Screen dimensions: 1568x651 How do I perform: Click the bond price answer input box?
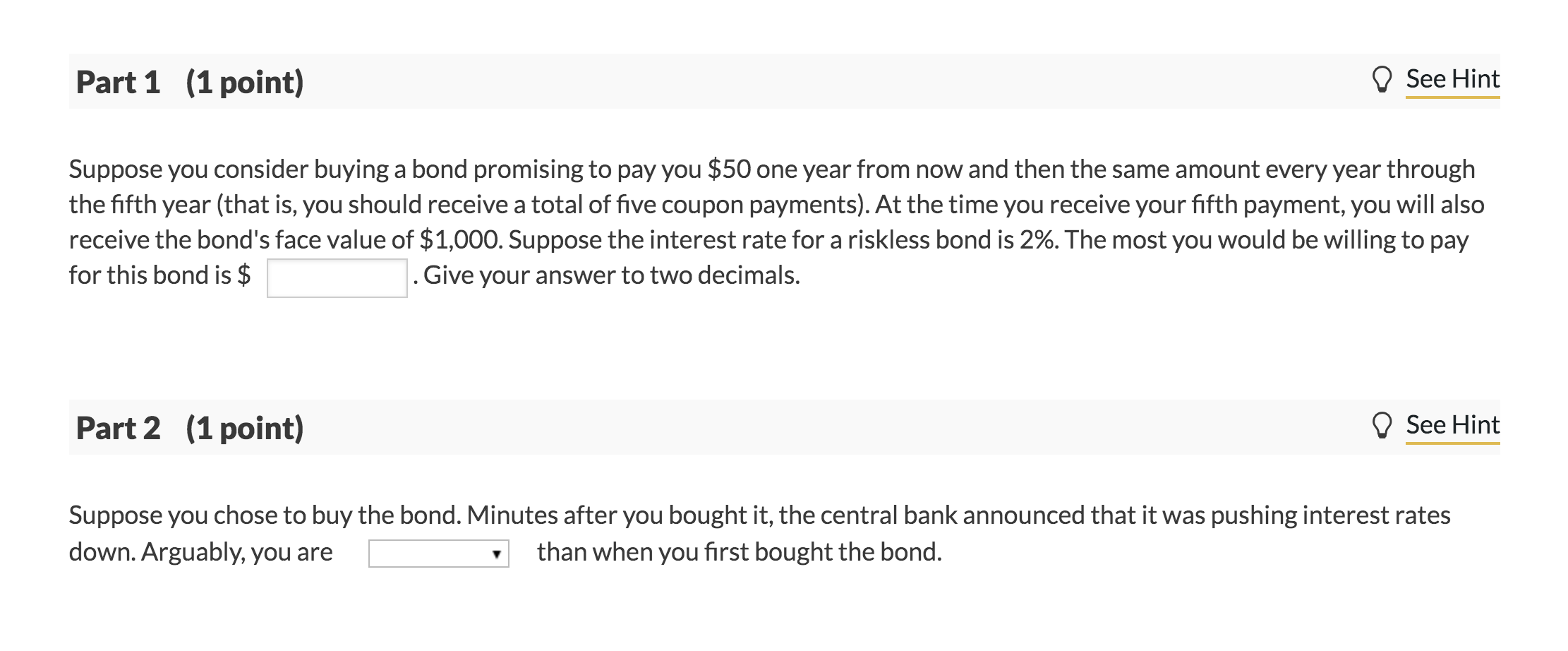click(x=337, y=276)
